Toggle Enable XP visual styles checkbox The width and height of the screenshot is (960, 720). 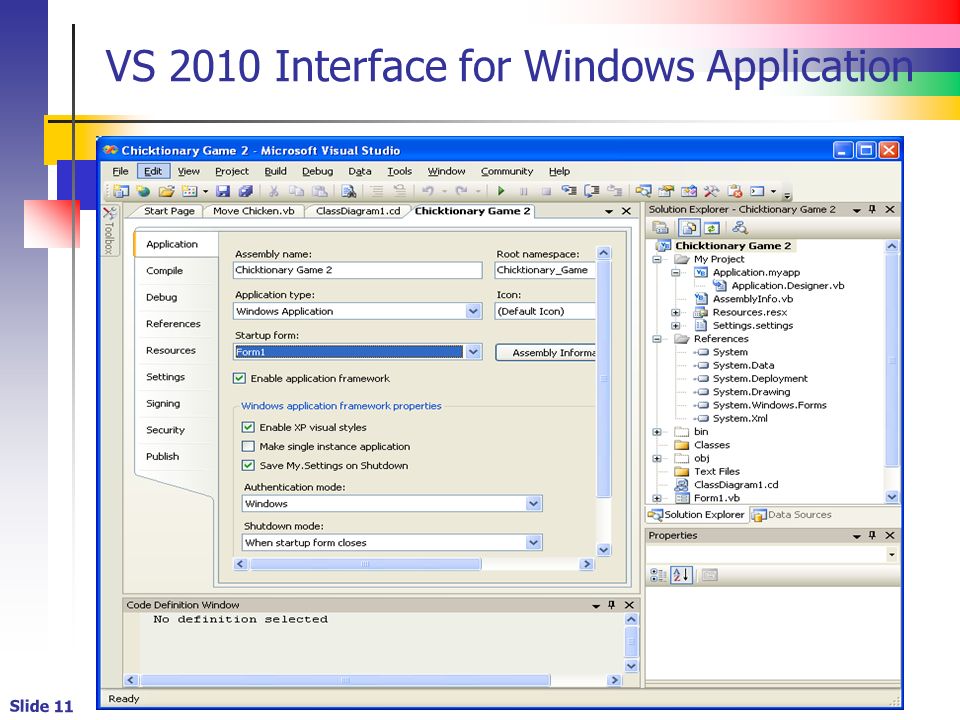tap(248, 427)
